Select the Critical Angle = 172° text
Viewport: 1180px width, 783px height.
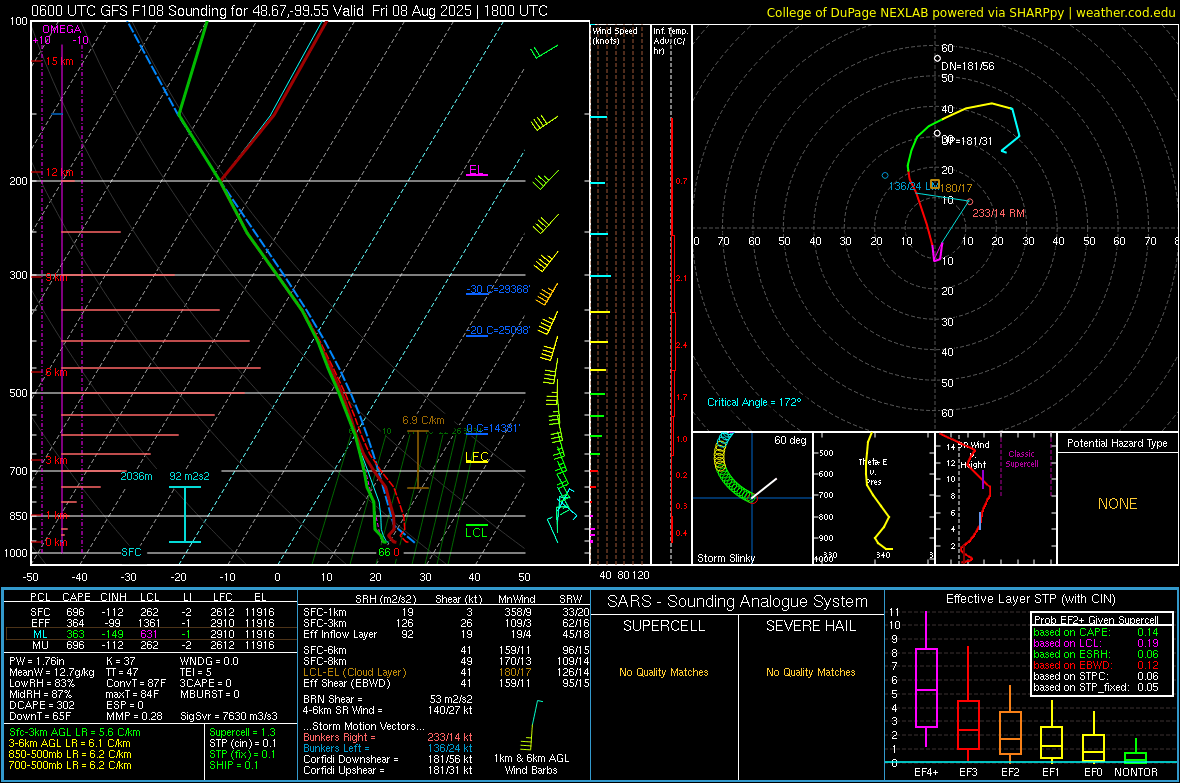(x=754, y=402)
